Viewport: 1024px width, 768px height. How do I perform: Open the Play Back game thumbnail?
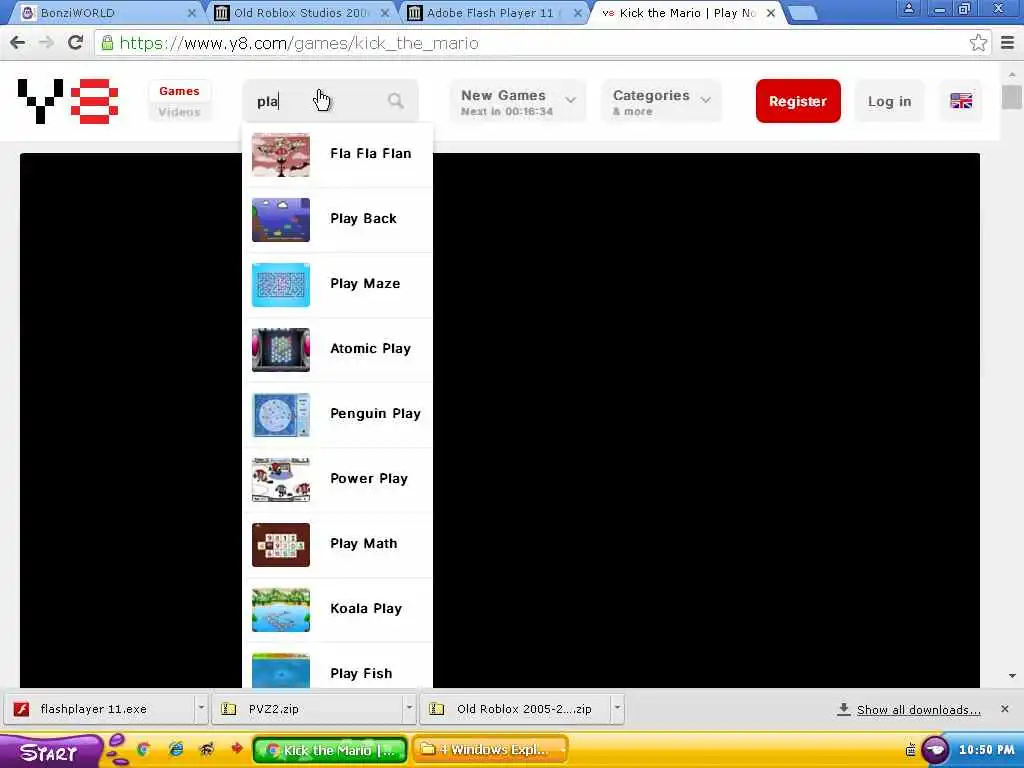click(281, 219)
